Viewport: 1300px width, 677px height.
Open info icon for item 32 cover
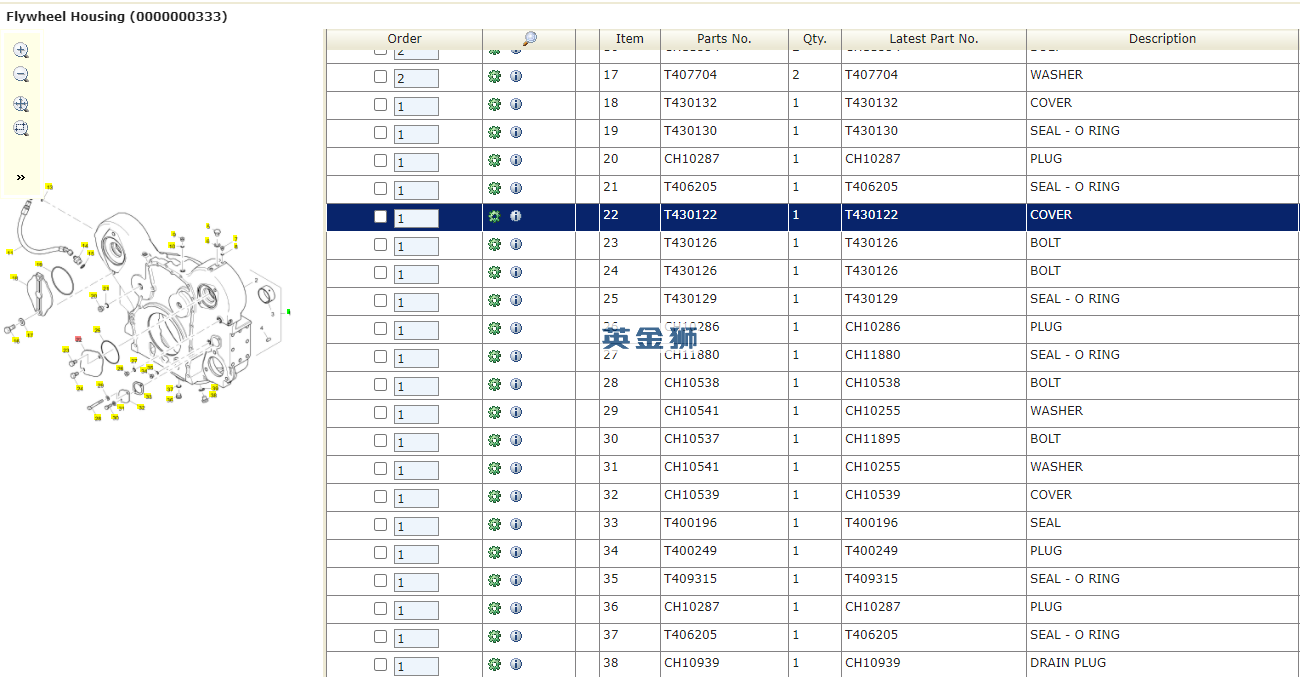tap(516, 496)
